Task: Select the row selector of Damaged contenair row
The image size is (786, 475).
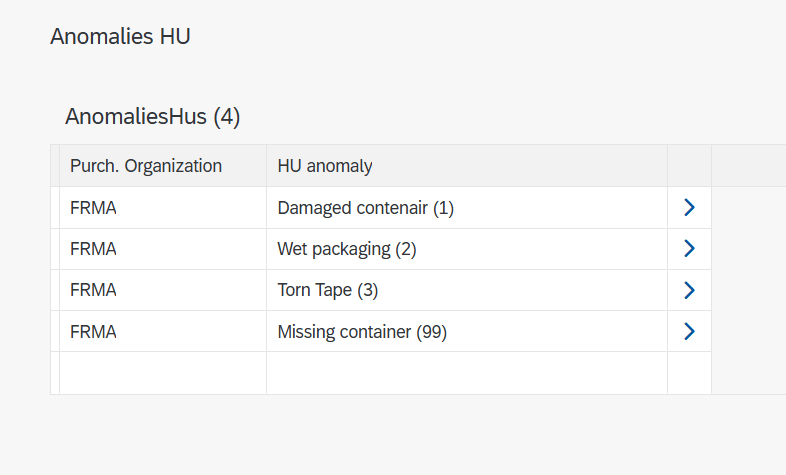Action: (55, 208)
